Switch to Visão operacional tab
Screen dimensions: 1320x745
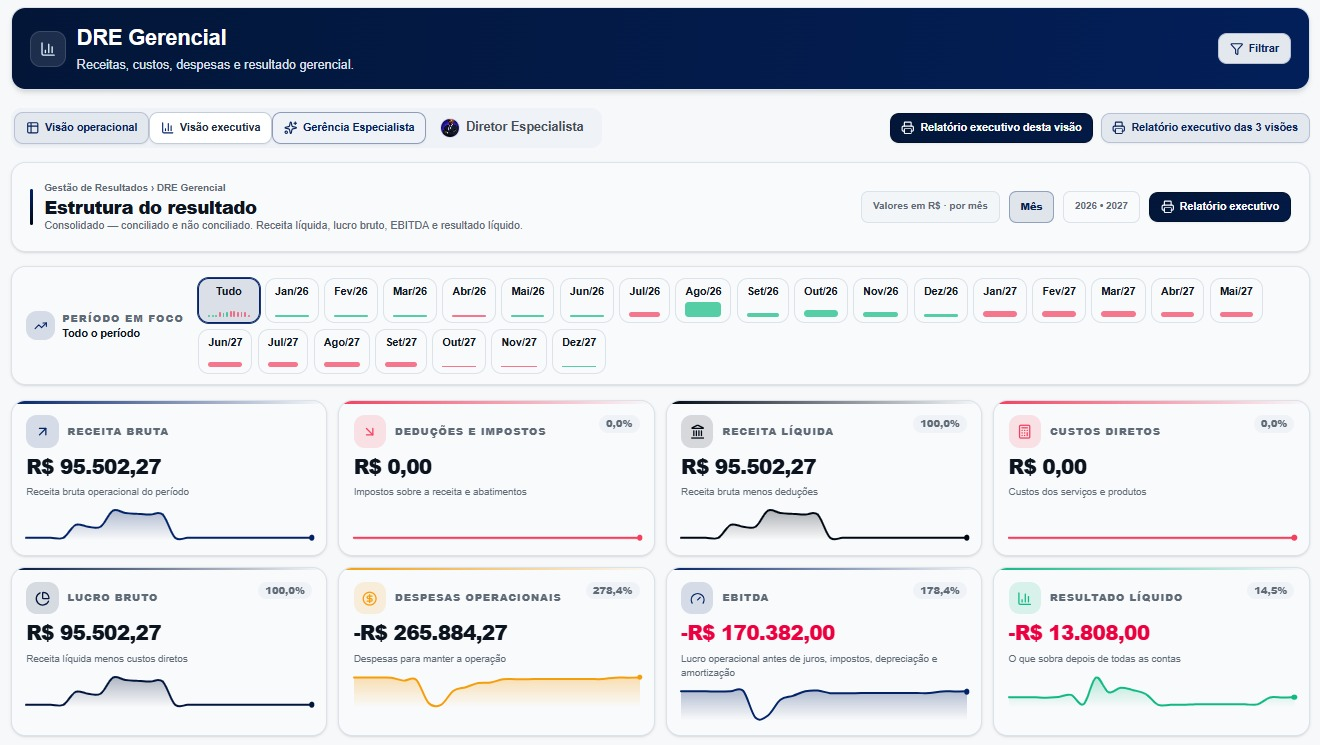pos(82,128)
